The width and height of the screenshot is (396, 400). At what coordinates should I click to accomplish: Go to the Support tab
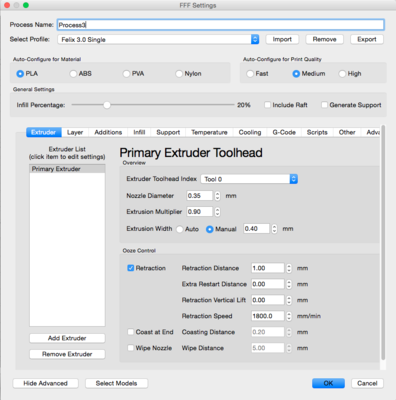(168, 132)
